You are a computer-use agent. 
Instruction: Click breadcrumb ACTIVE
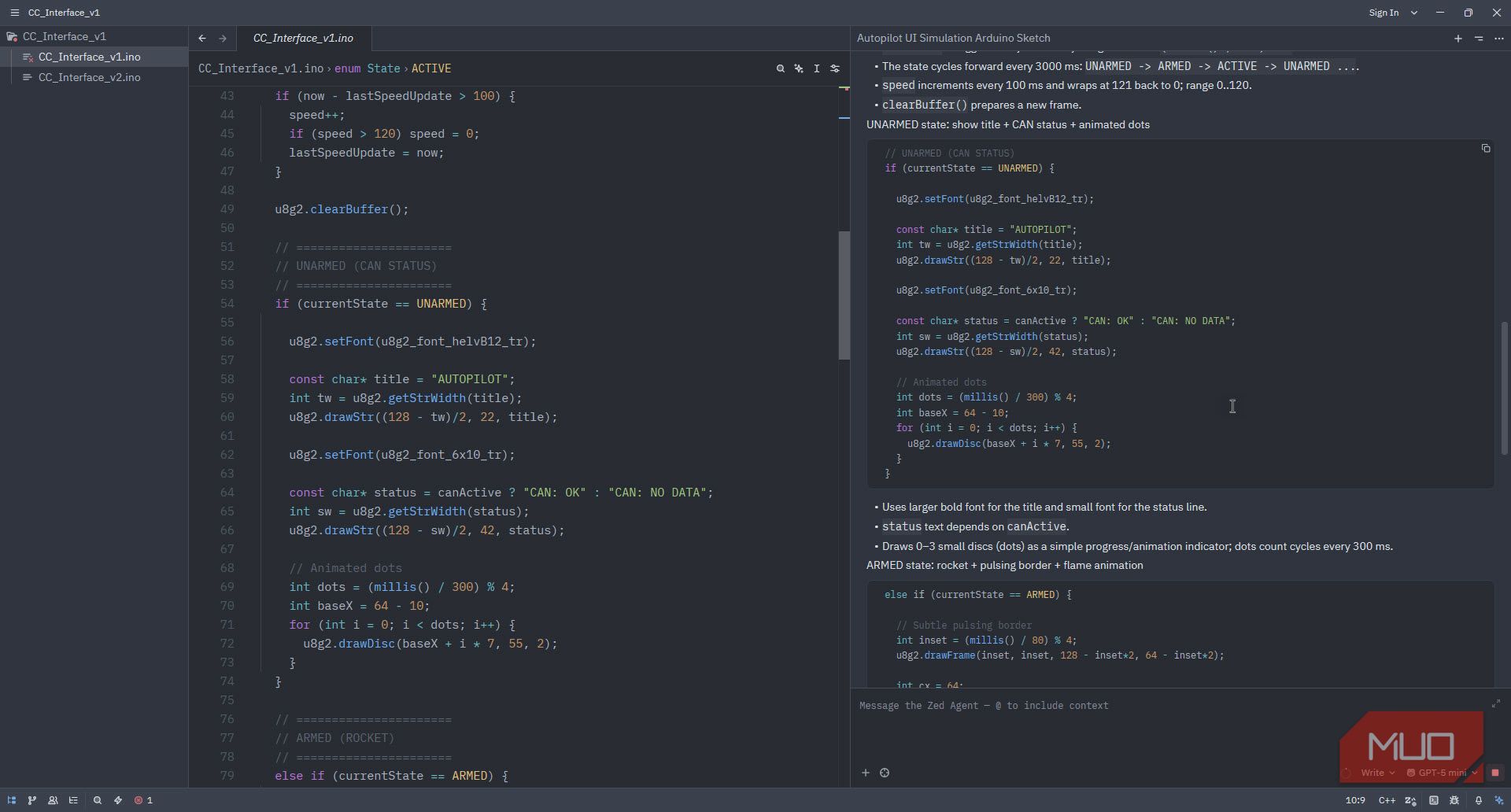tap(431, 68)
